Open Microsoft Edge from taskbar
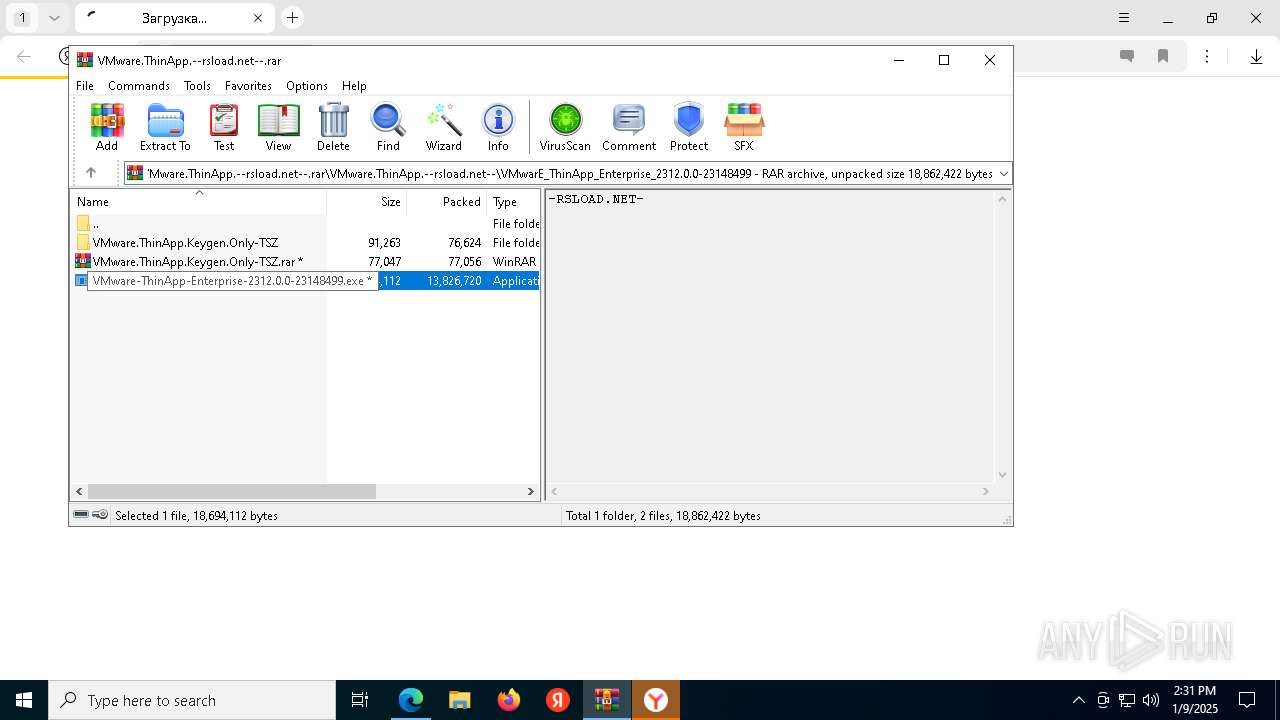Screen dimensions: 1280x720 tap(411, 700)
